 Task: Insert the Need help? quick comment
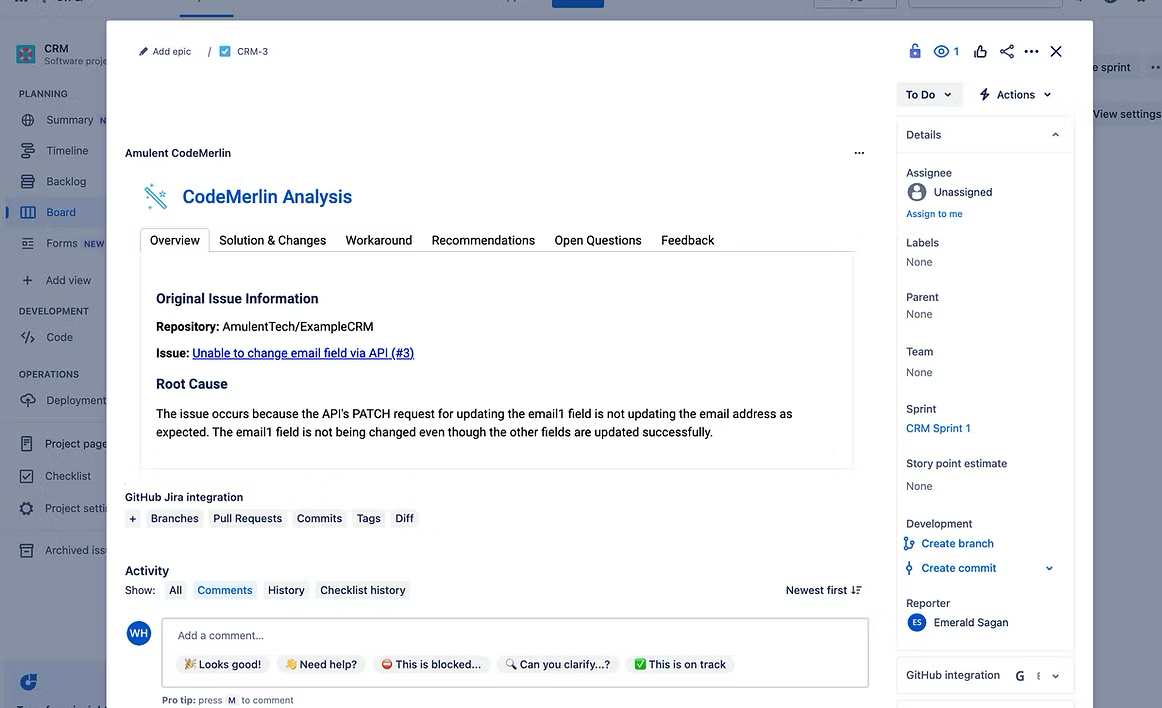click(322, 665)
